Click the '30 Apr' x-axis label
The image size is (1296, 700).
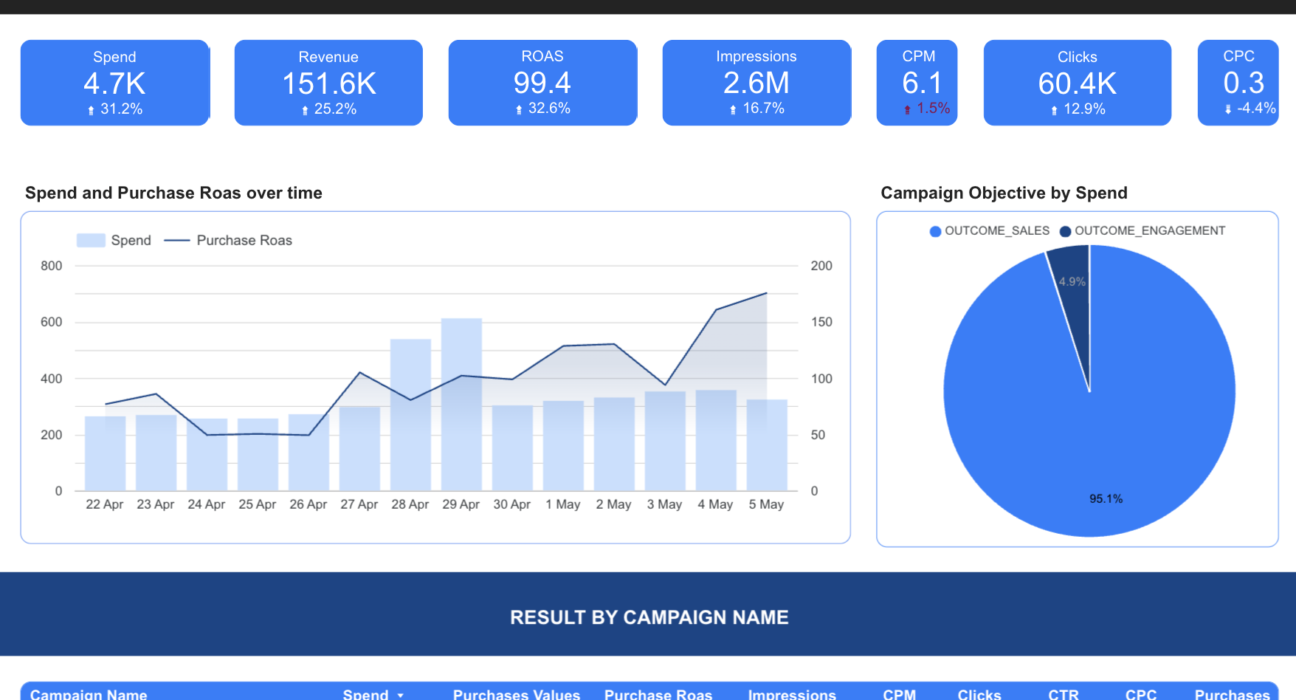click(x=512, y=504)
